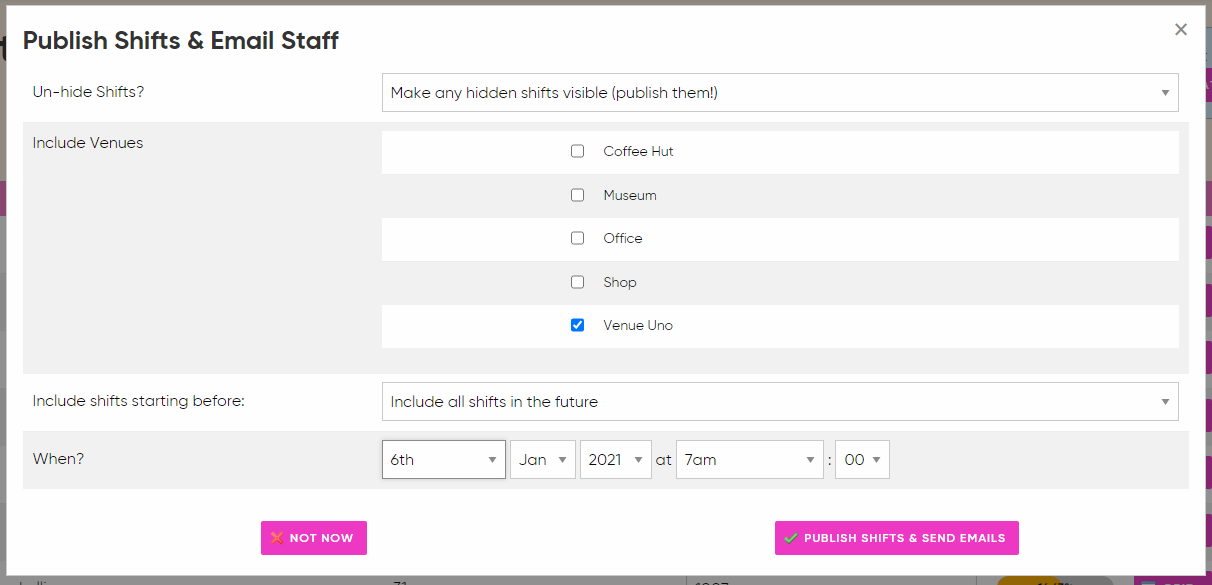This screenshot has height=585, width=1212.
Task: Click Publish Shifts & Send Emails button
Action: pyautogui.click(x=896, y=538)
